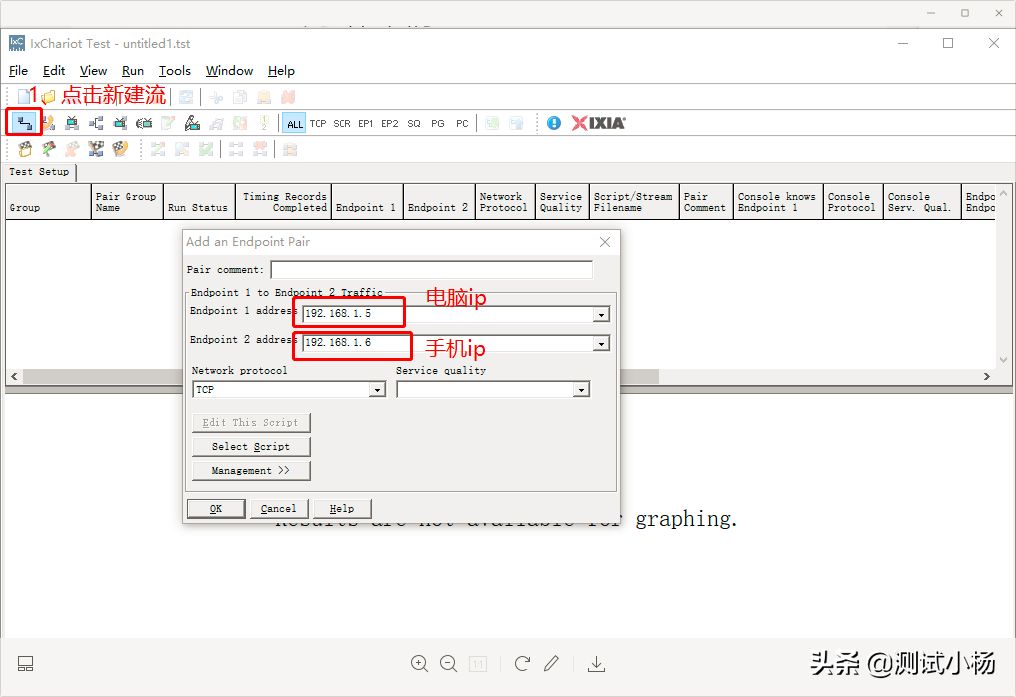Open the View menu

tap(93, 71)
